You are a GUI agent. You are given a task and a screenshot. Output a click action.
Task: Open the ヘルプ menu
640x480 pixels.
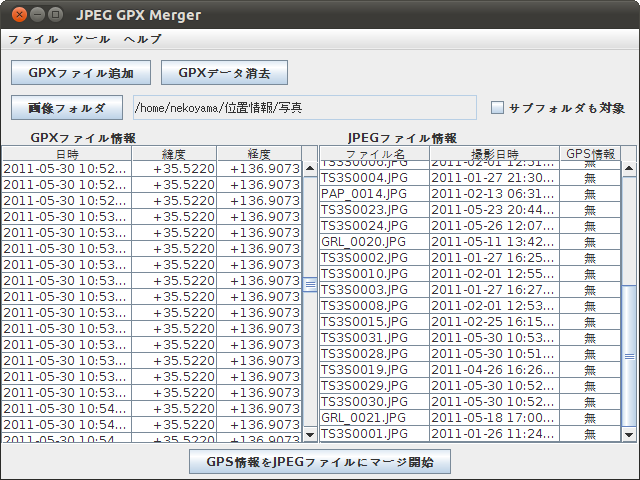[x=142, y=39]
